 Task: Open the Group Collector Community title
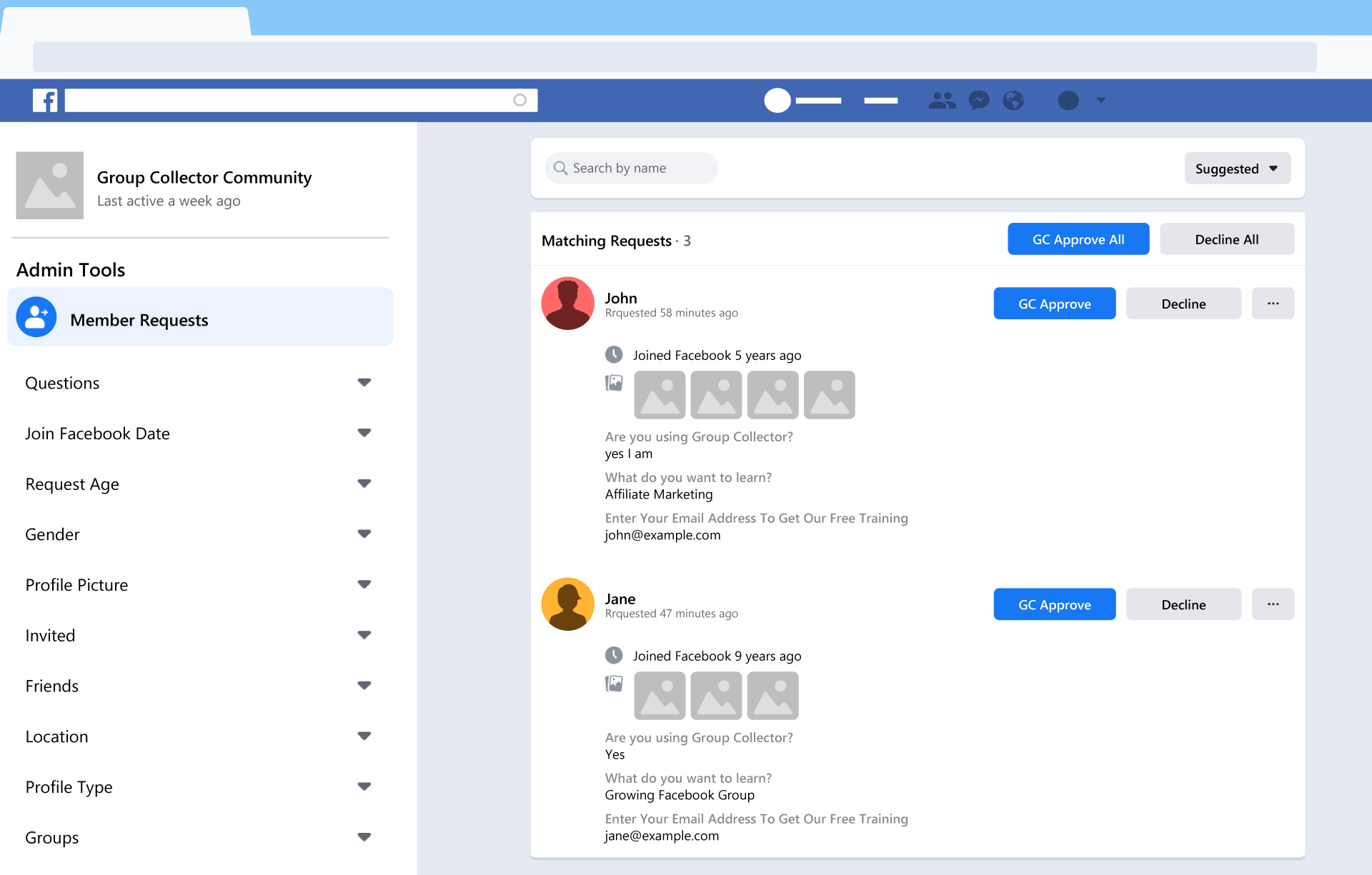(204, 177)
